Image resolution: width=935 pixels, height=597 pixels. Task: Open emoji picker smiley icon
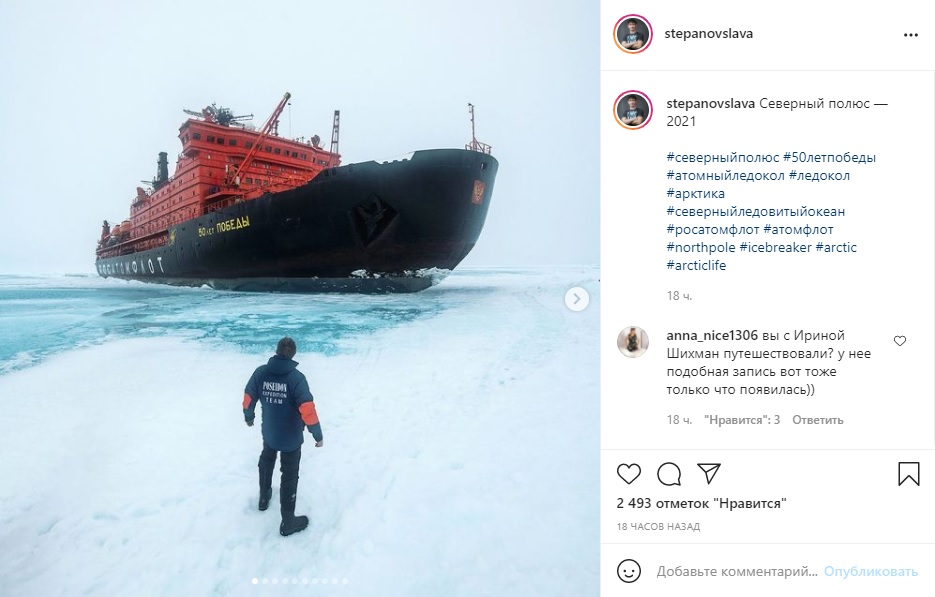629,571
